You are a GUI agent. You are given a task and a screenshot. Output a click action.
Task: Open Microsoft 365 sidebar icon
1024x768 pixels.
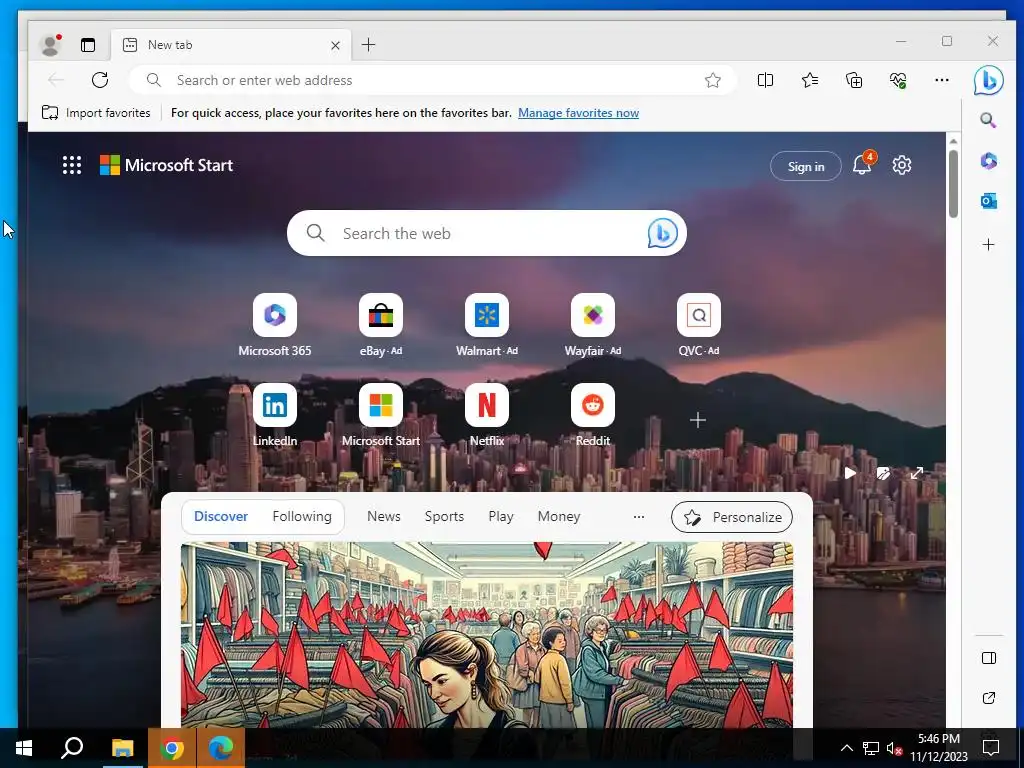(x=988, y=161)
